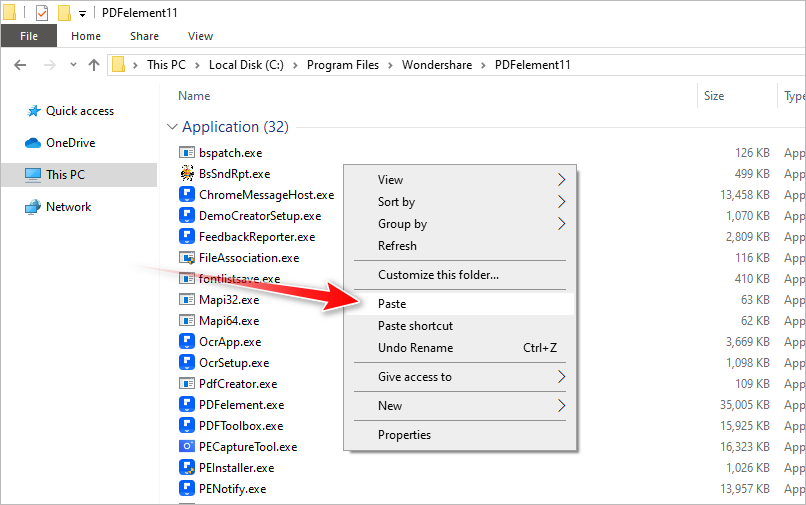Click the properties checkmark icon in title bar
This screenshot has height=505, width=806.
pos(41,13)
